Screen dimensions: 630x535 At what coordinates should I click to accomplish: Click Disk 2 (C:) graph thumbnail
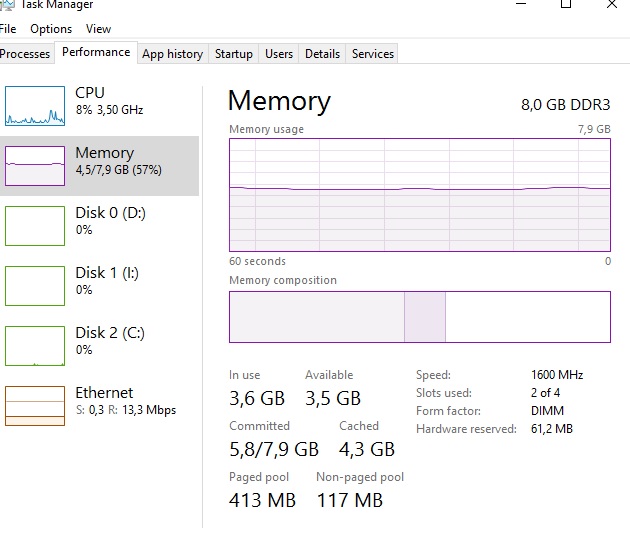(34, 345)
